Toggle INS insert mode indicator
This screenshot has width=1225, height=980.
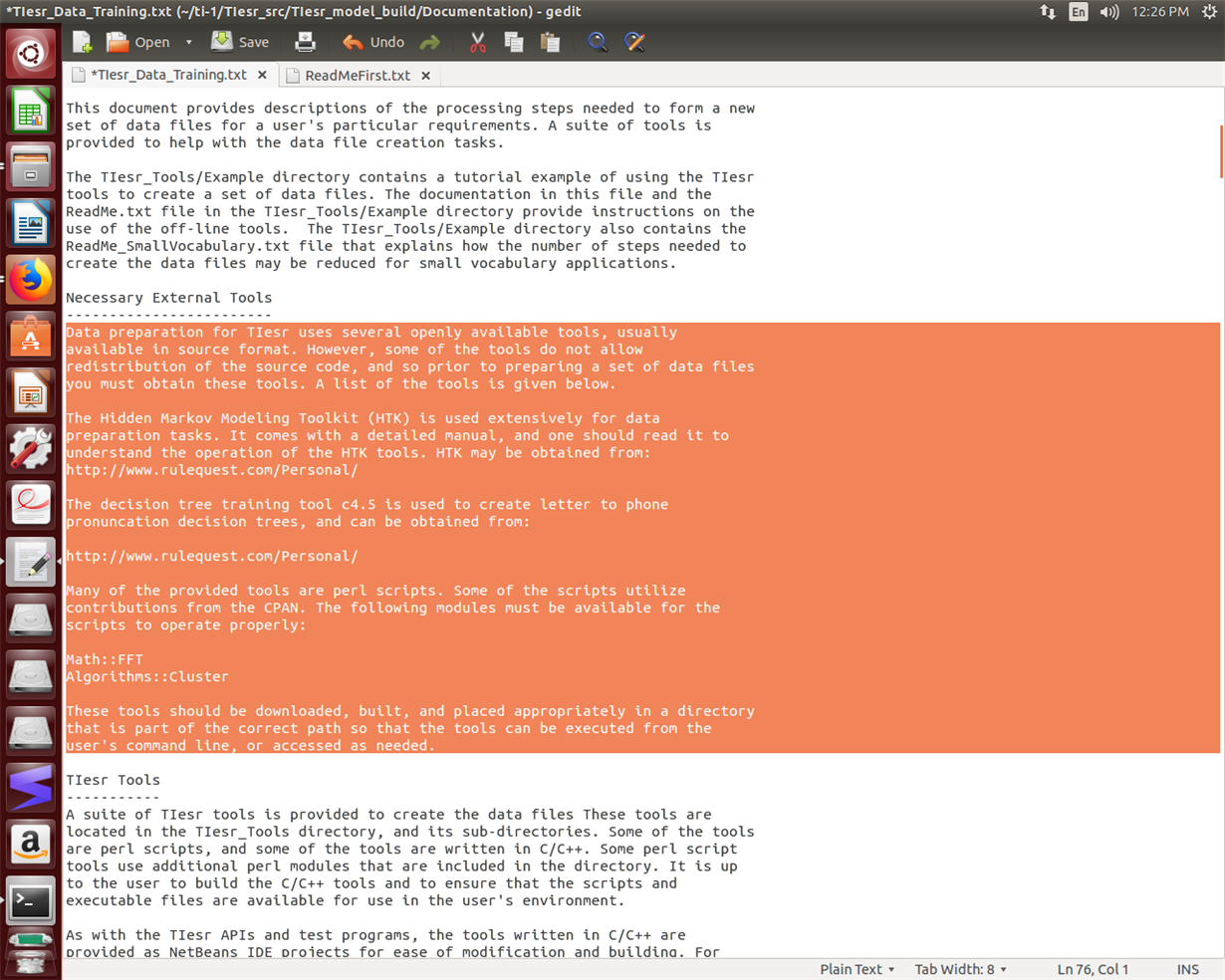(x=1187, y=969)
